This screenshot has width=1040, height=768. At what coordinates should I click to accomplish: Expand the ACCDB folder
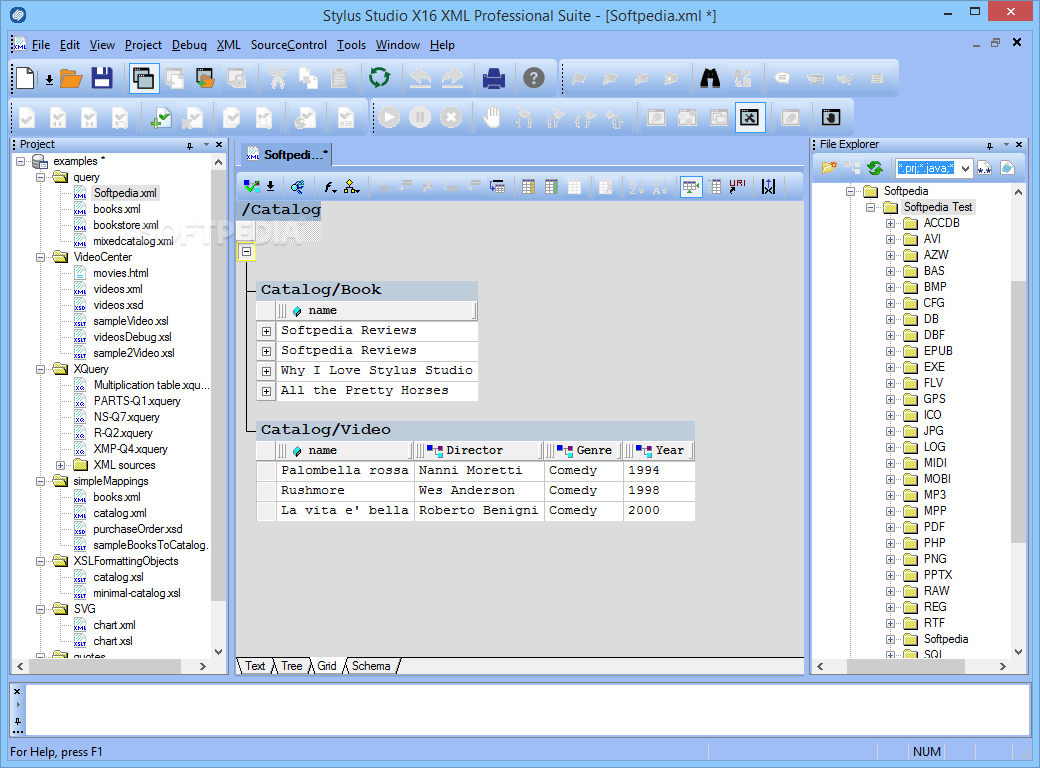tap(890, 224)
